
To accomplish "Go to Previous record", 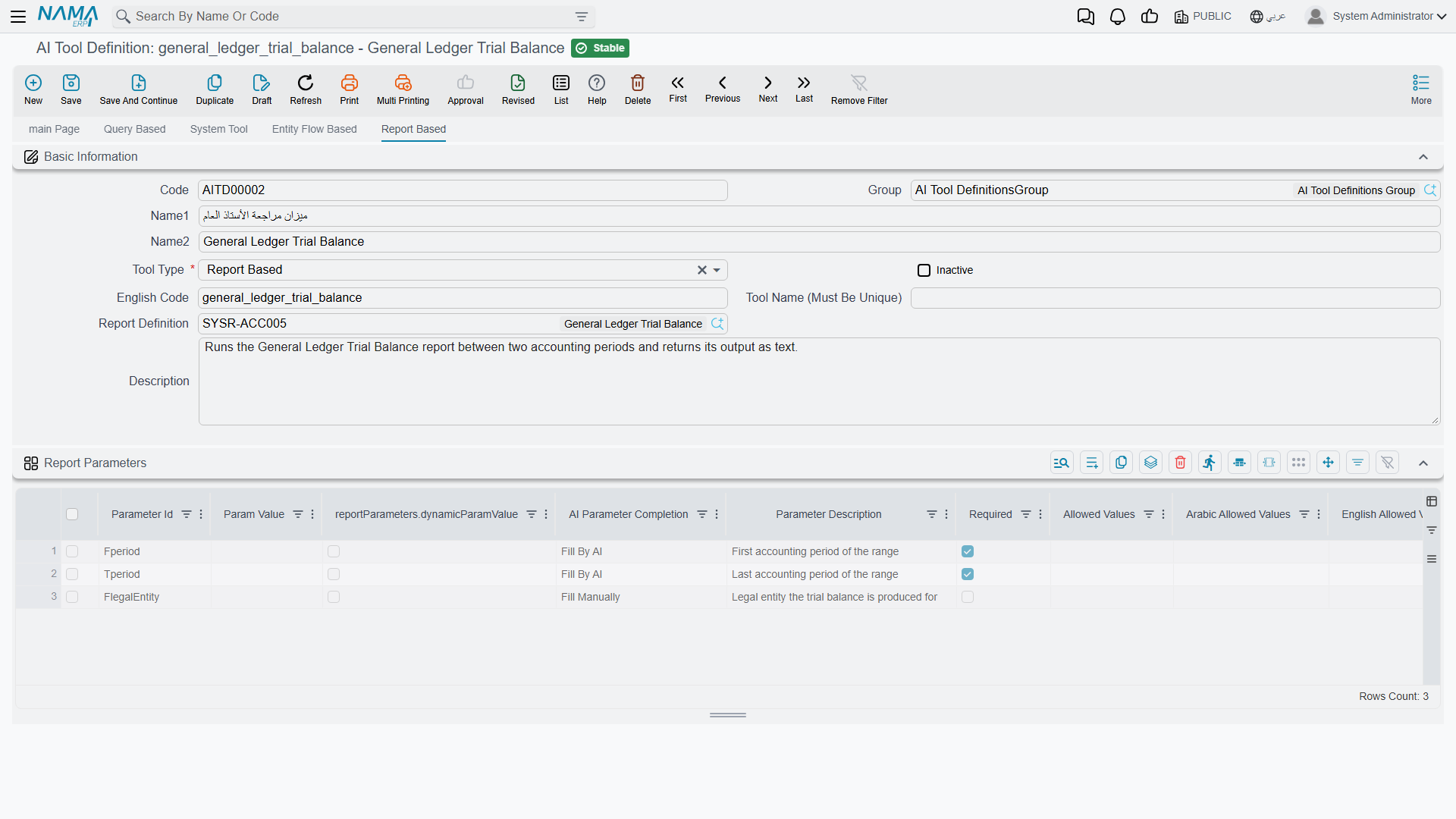I will 723,89.
